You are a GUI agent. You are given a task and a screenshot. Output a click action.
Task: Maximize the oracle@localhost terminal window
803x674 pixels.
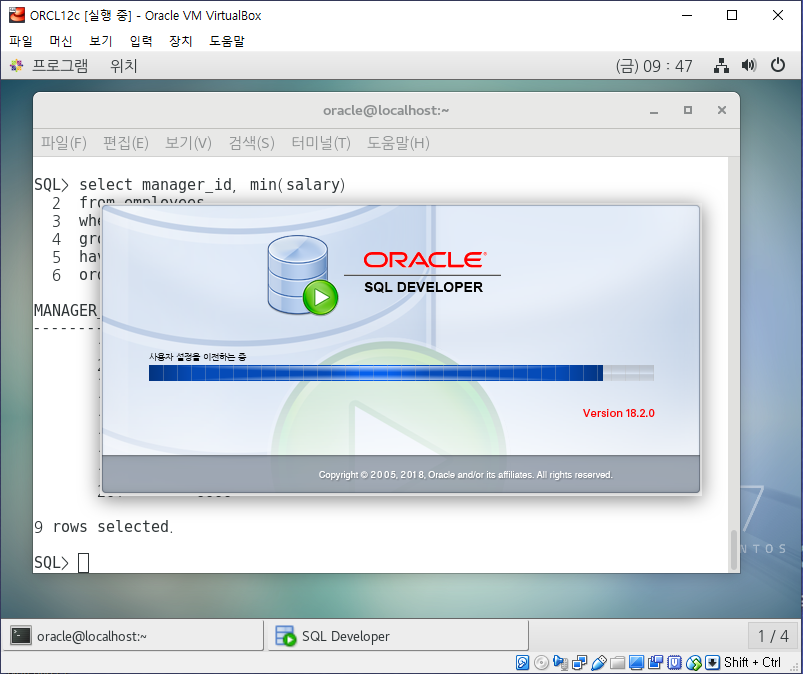point(688,110)
